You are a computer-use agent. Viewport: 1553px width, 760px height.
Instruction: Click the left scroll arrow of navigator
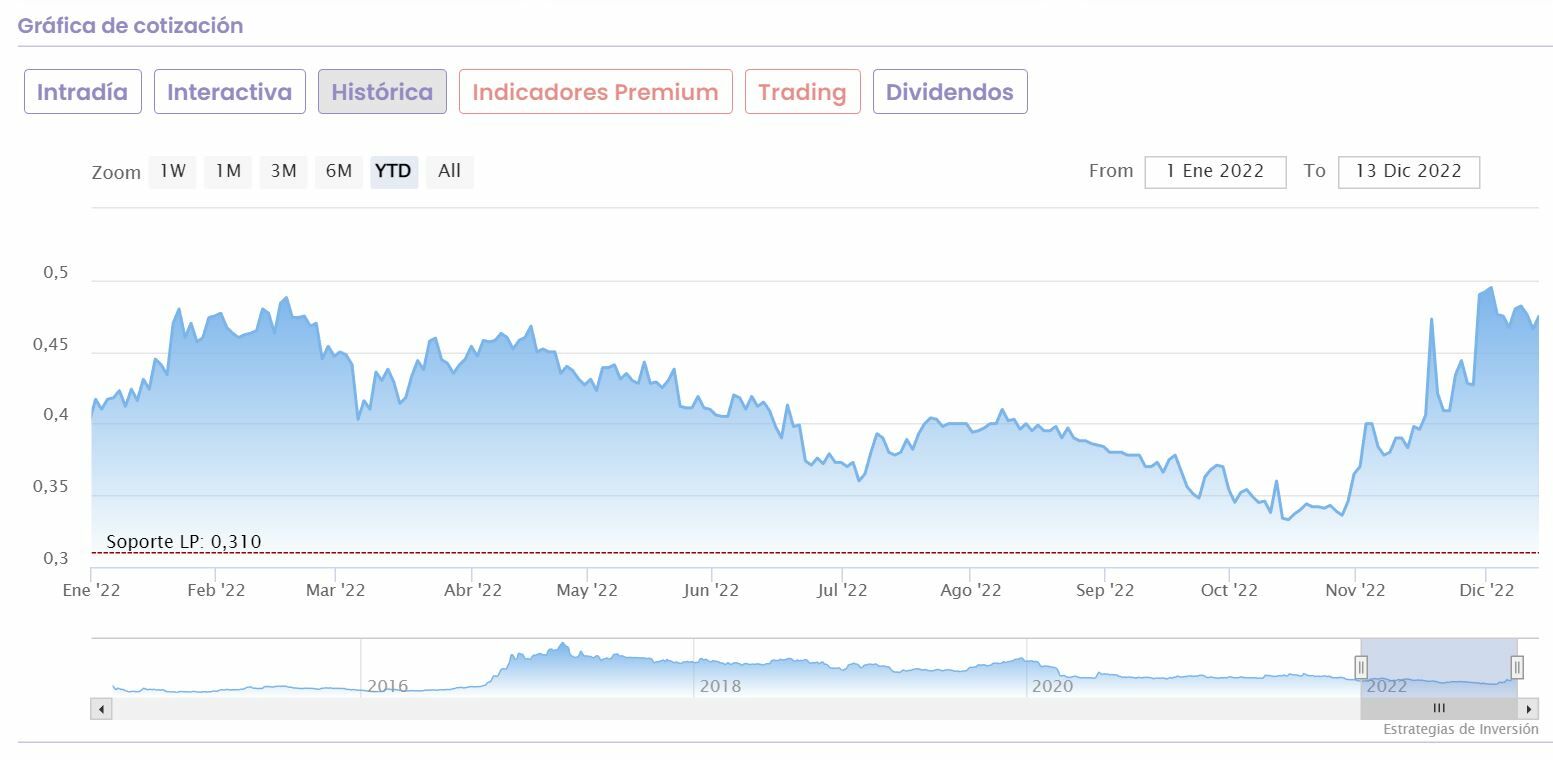[x=101, y=709]
